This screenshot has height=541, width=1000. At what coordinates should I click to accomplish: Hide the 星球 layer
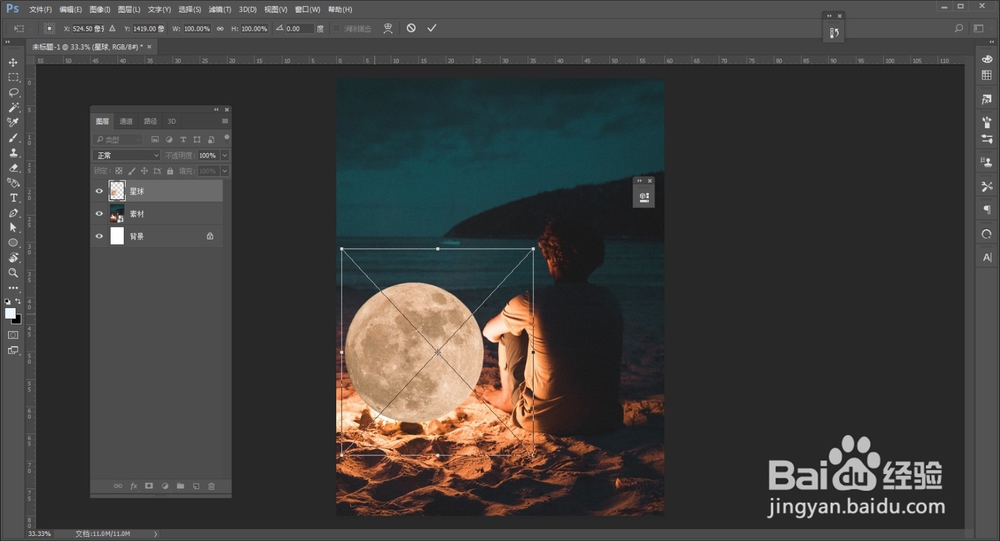coord(99,191)
